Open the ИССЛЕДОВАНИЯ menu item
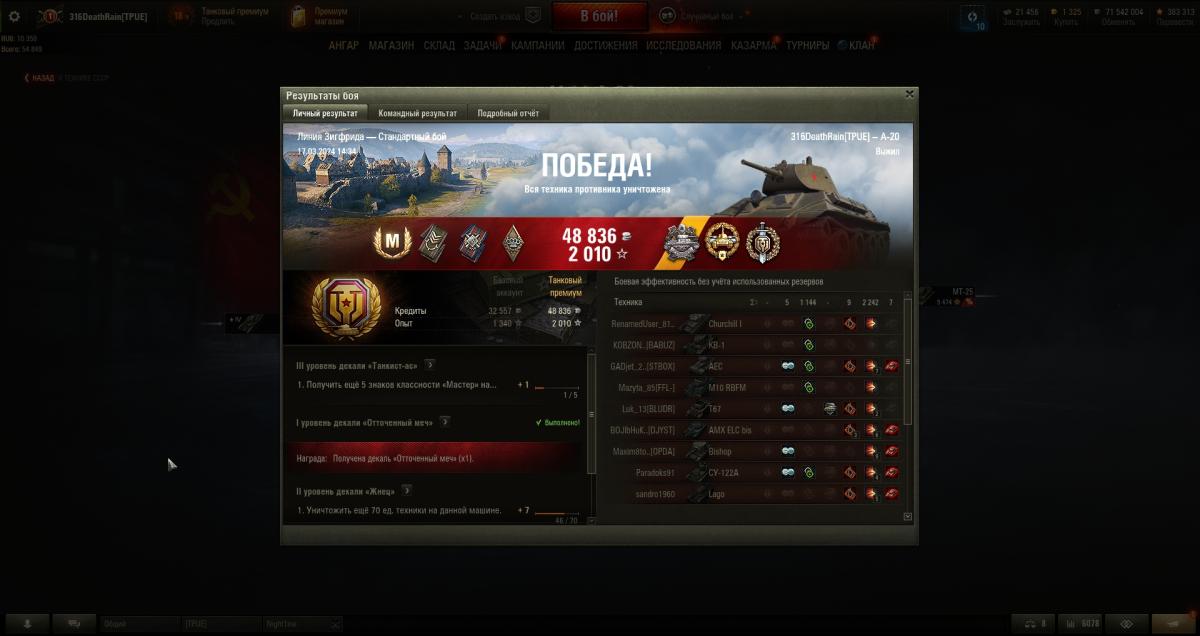The width and height of the screenshot is (1200, 636). tap(683, 45)
